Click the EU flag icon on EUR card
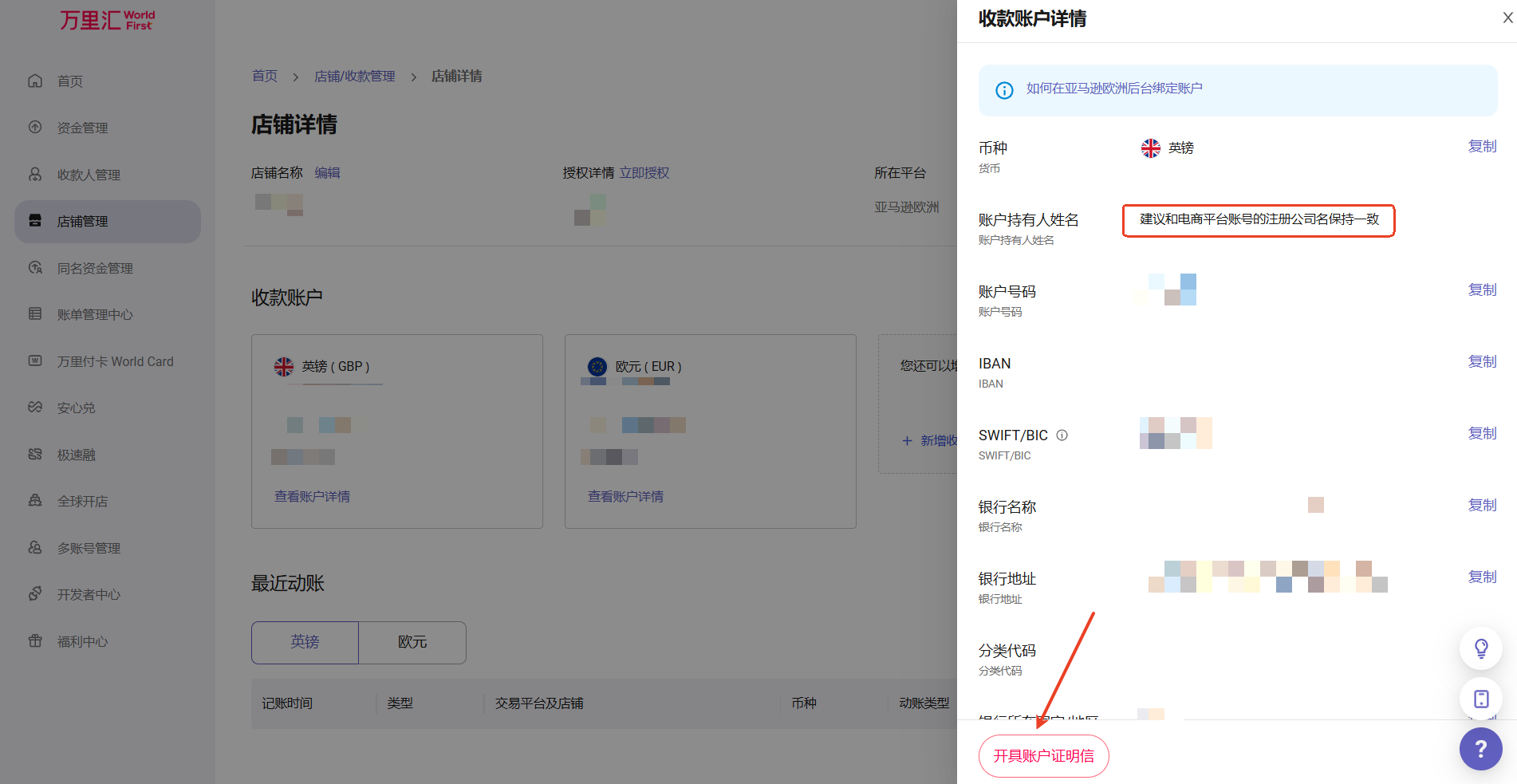 coord(597,366)
